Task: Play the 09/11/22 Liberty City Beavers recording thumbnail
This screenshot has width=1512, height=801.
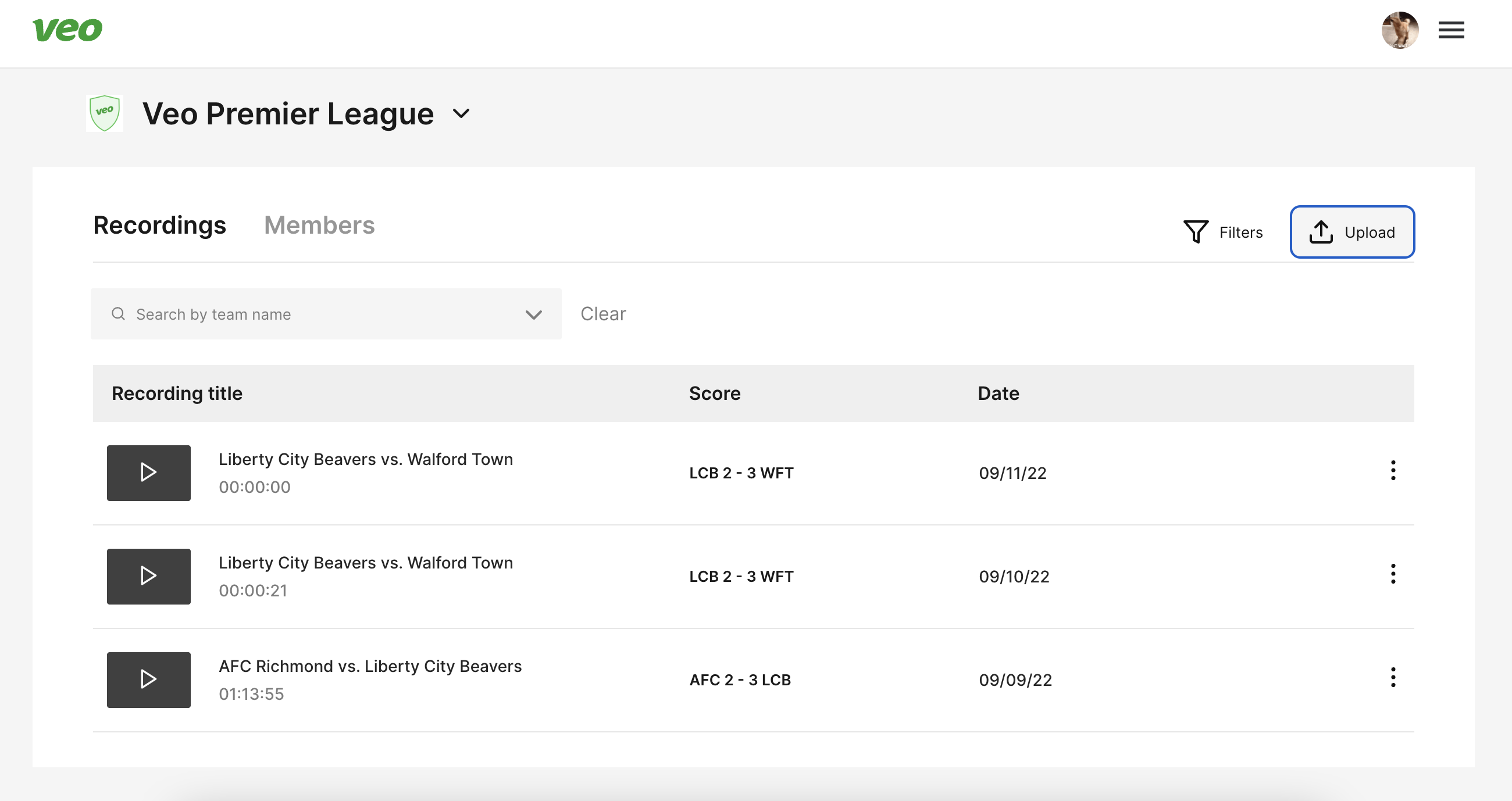Action: pyautogui.click(x=148, y=473)
